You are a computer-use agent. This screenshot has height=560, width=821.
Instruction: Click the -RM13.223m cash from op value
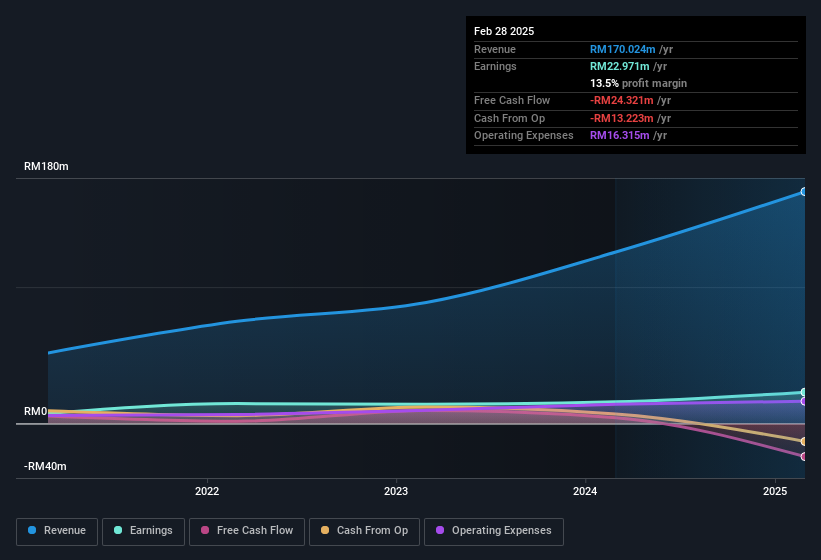point(622,118)
